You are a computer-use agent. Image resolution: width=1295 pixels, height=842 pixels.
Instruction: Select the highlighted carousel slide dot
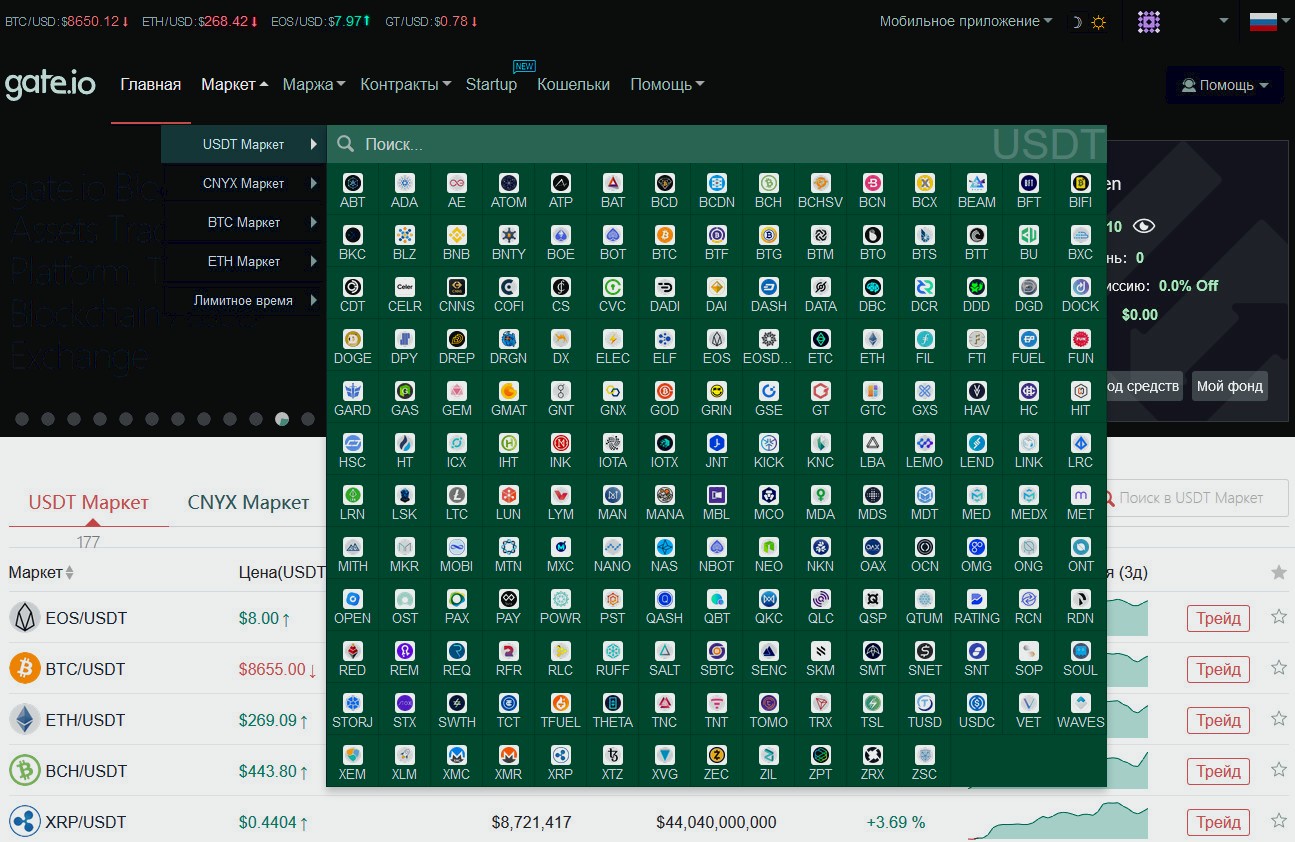(282, 419)
